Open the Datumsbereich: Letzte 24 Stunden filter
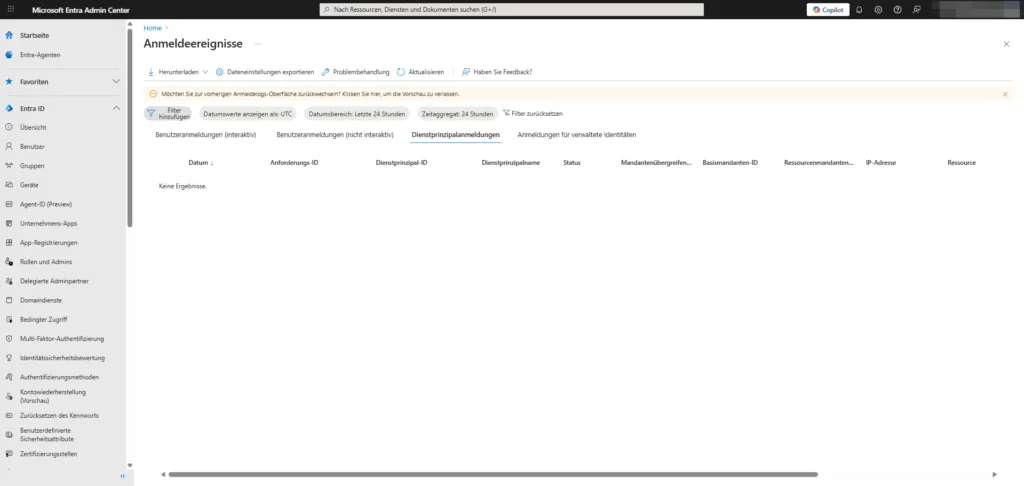 point(357,114)
